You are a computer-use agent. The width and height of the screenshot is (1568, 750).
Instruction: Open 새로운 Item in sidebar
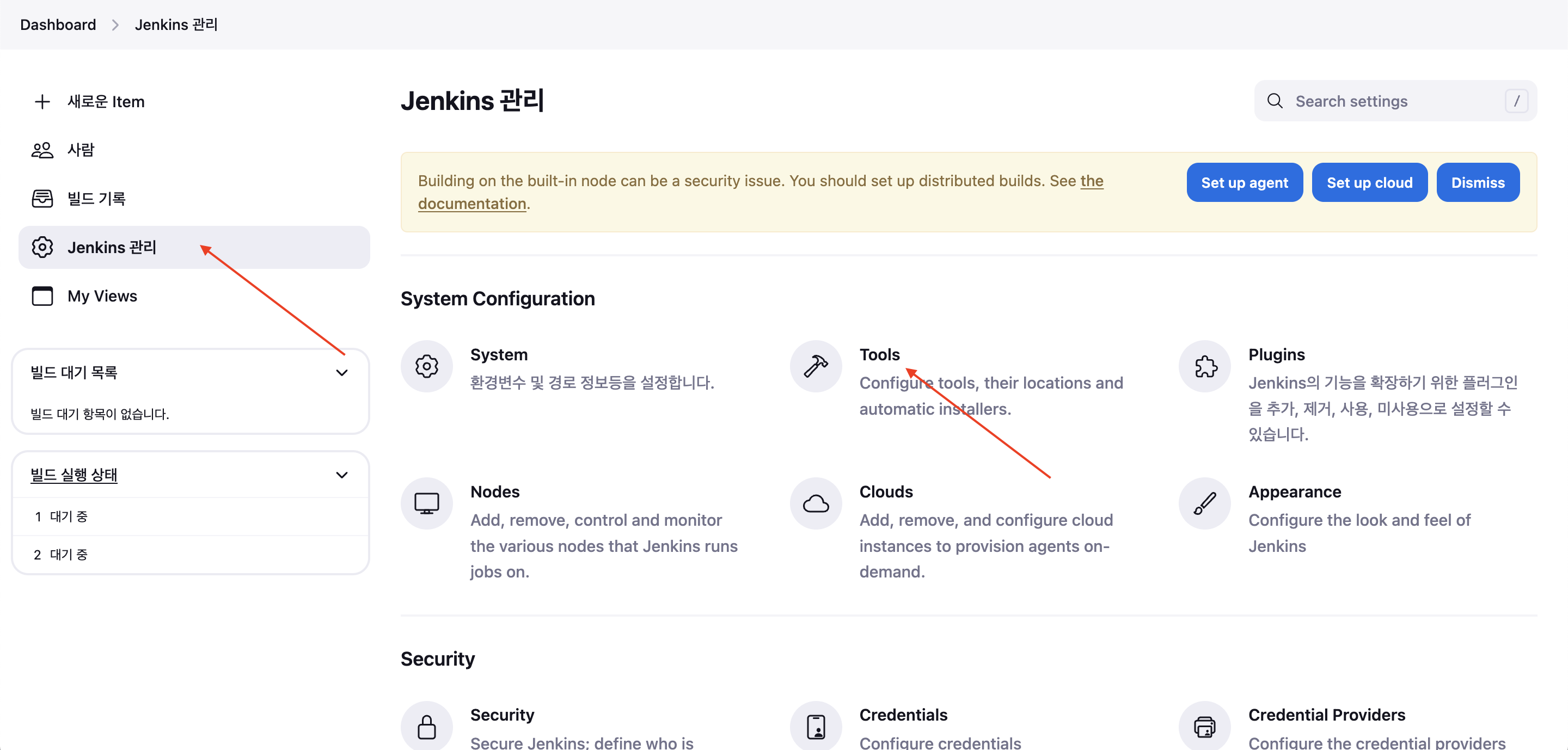pos(194,102)
